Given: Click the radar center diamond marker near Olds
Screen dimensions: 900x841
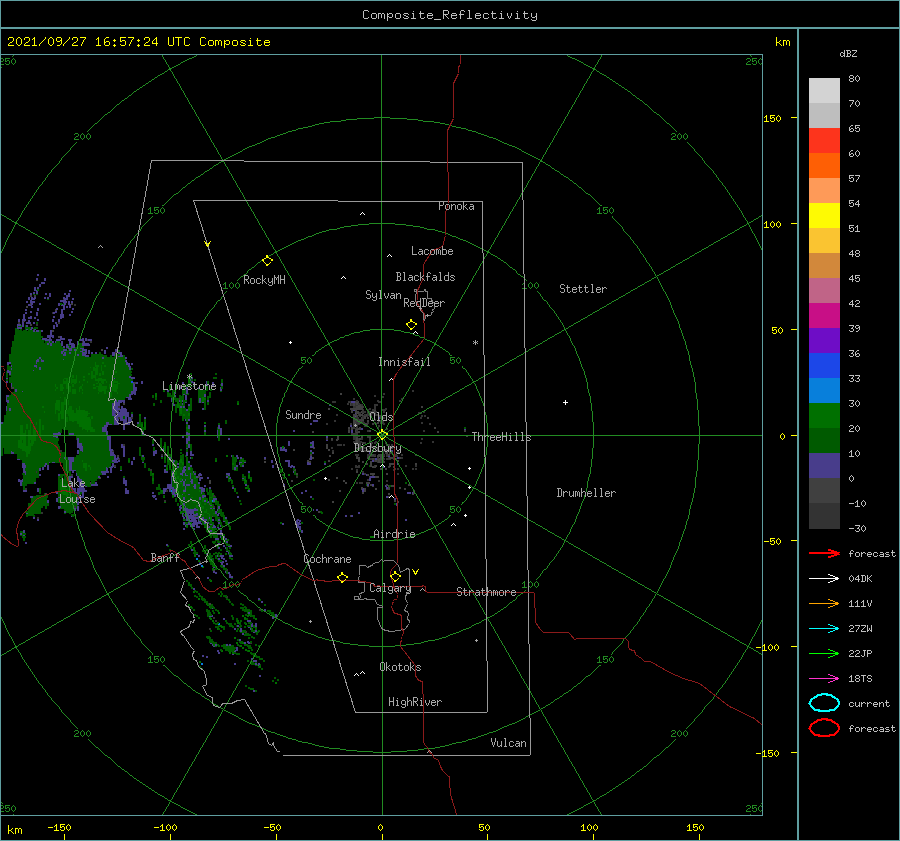Looking at the screenshot, I should [x=382, y=435].
